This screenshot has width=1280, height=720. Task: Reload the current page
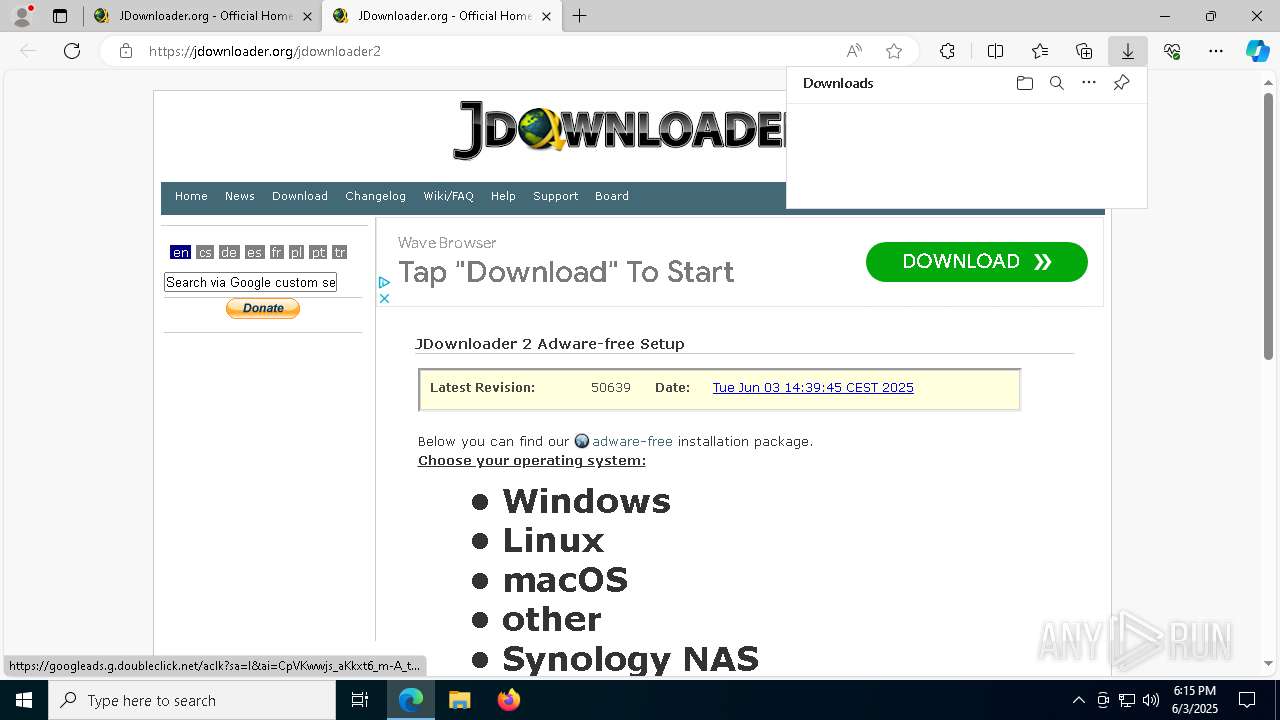[x=72, y=51]
